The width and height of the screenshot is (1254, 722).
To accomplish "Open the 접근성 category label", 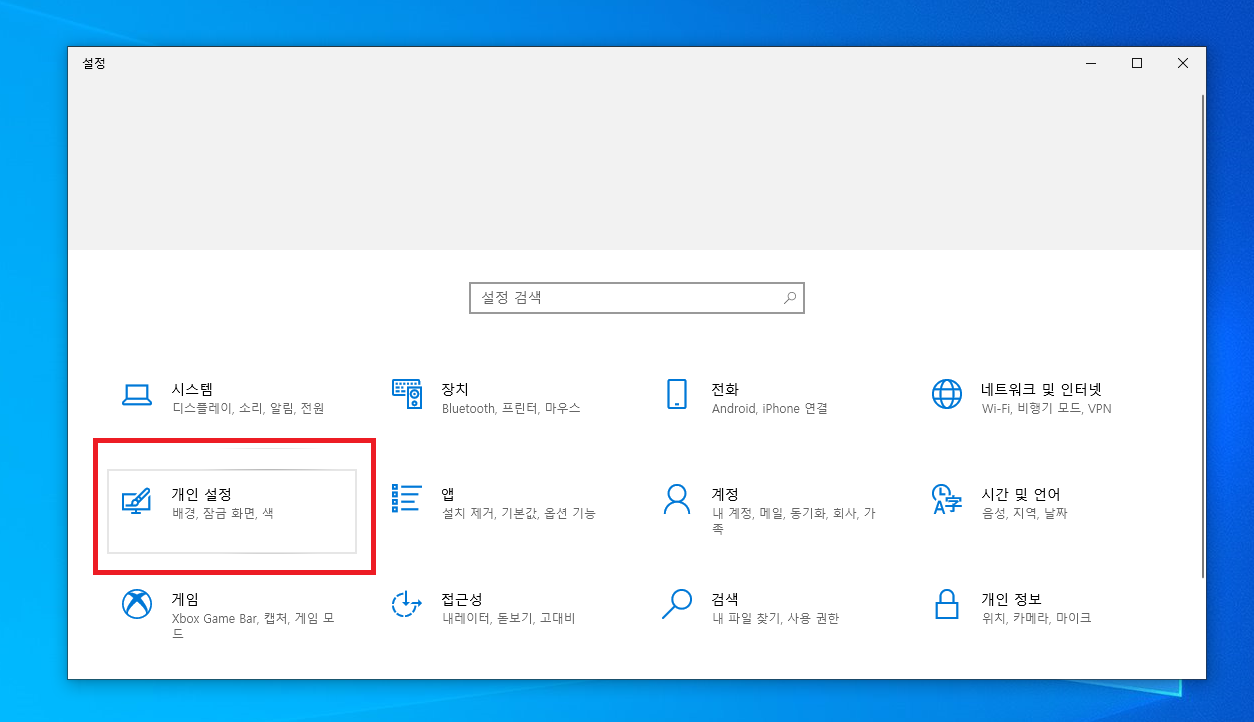I will click(462, 599).
